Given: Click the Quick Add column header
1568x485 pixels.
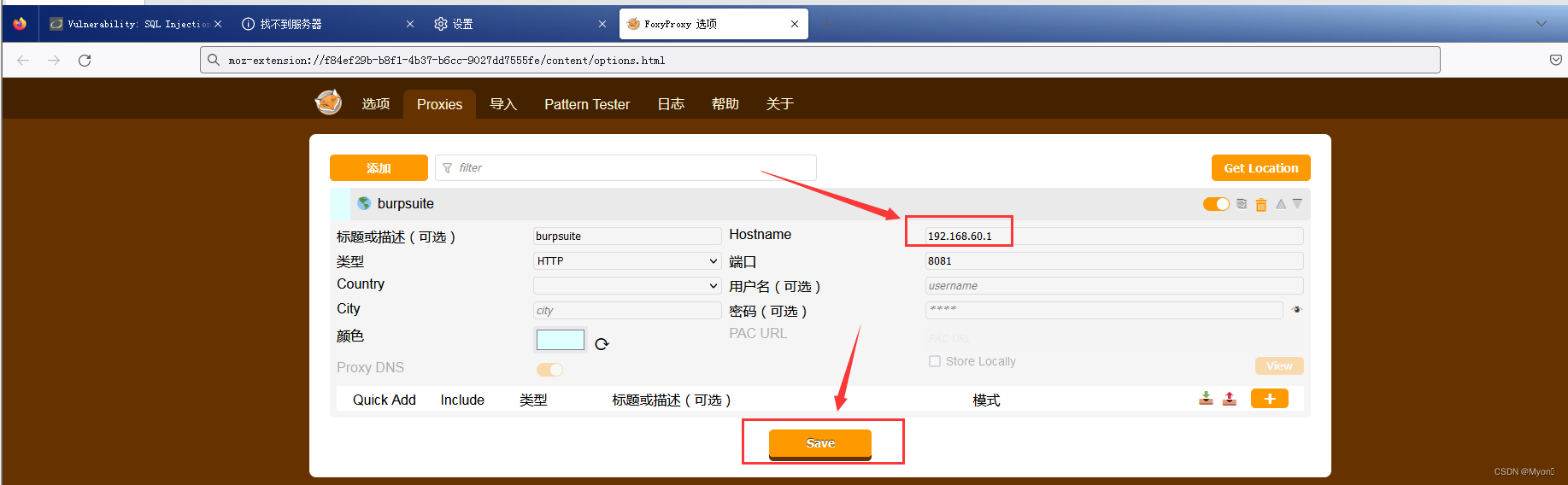Looking at the screenshot, I should (x=385, y=400).
